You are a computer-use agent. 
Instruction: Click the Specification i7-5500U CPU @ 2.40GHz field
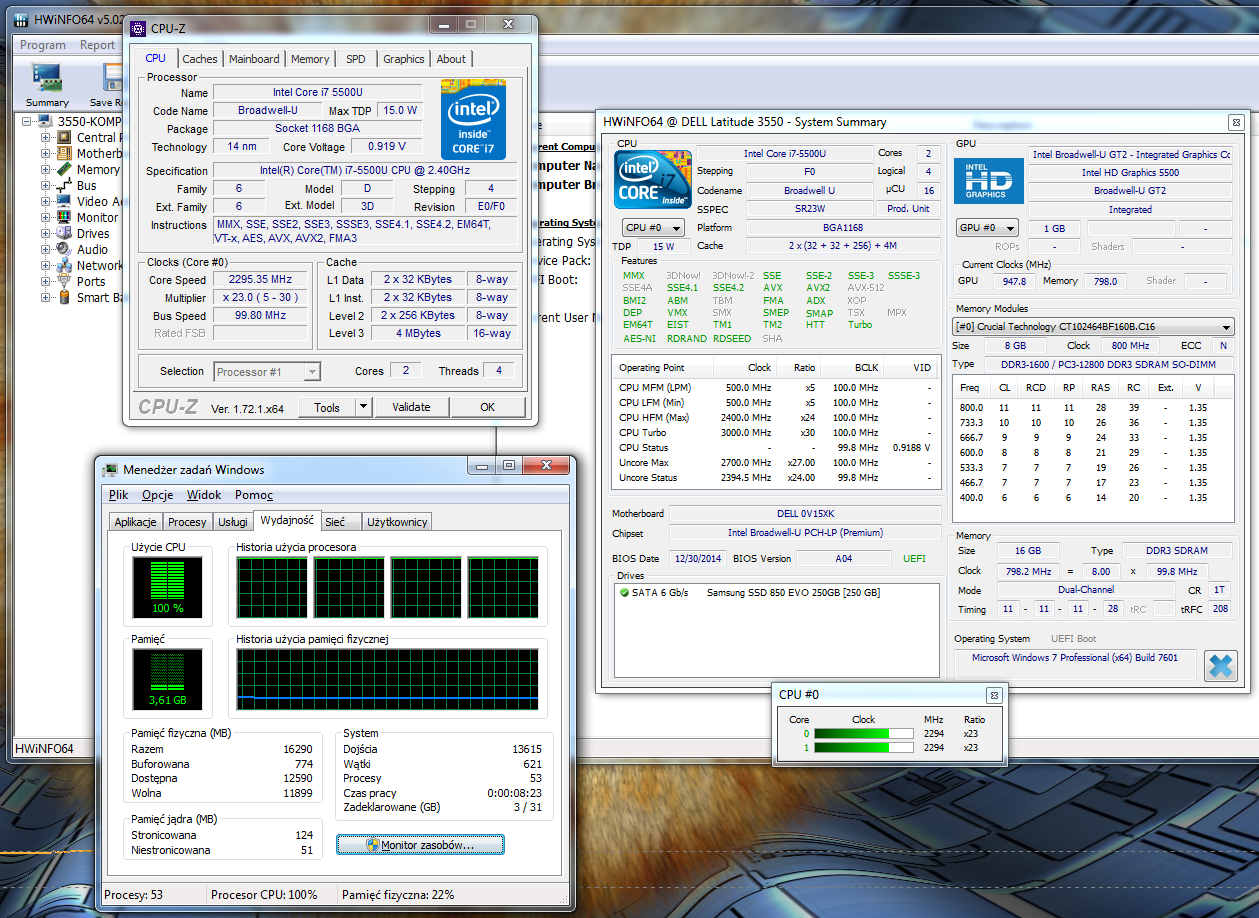click(x=366, y=171)
